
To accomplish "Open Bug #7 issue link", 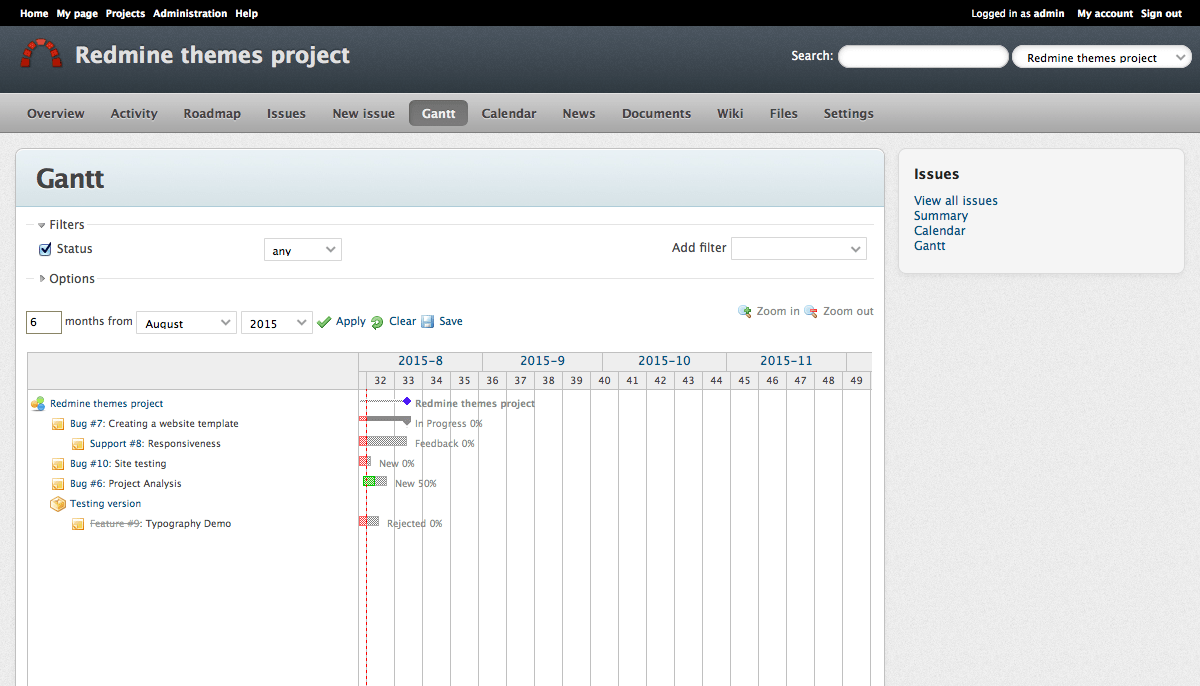I will [87, 424].
